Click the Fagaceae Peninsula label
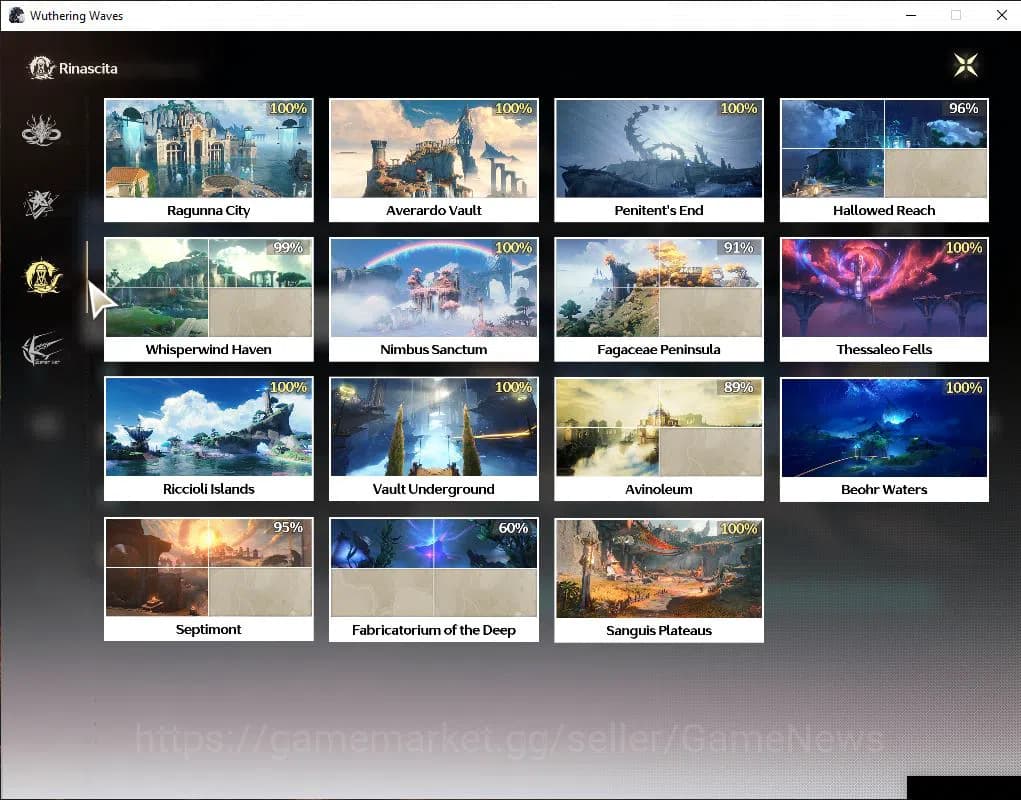This screenshot has width=1021, height=800. pyautogui.click(x=659, y=350)
